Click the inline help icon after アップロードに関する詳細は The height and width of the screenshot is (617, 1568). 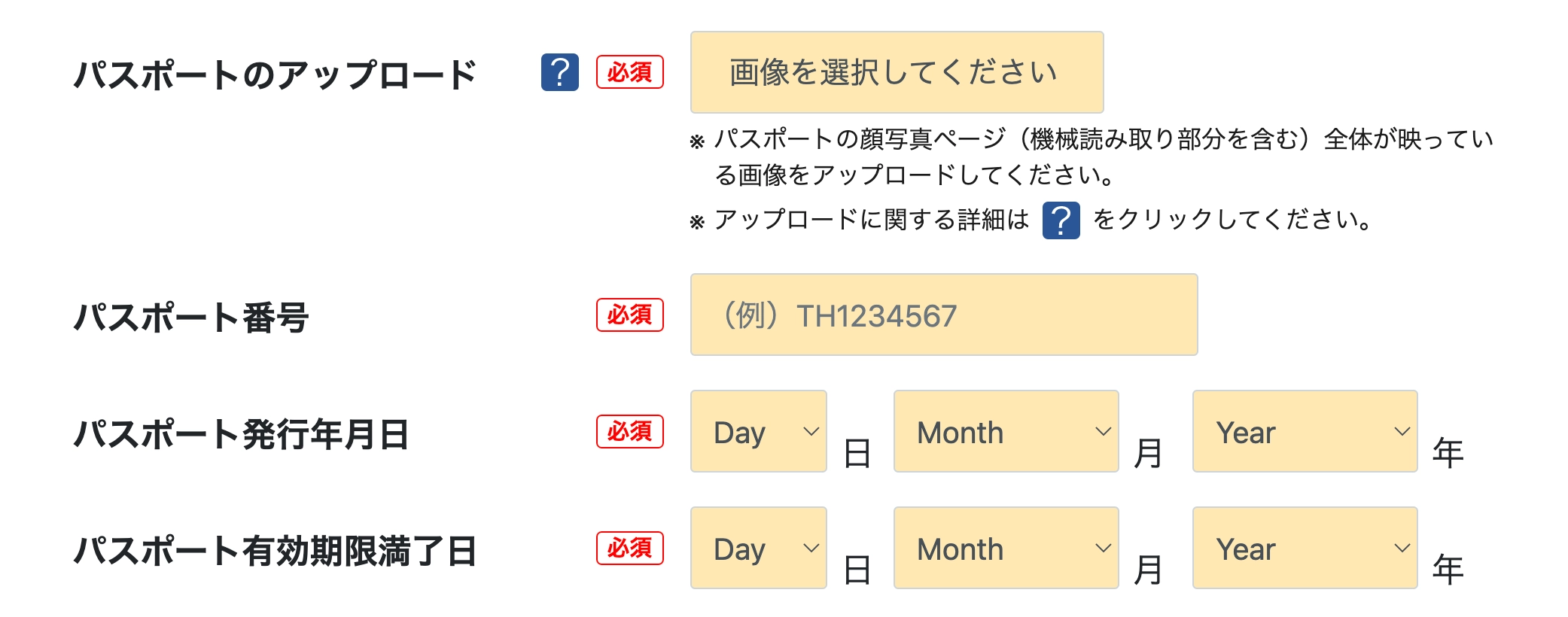tap(1061, 220)
